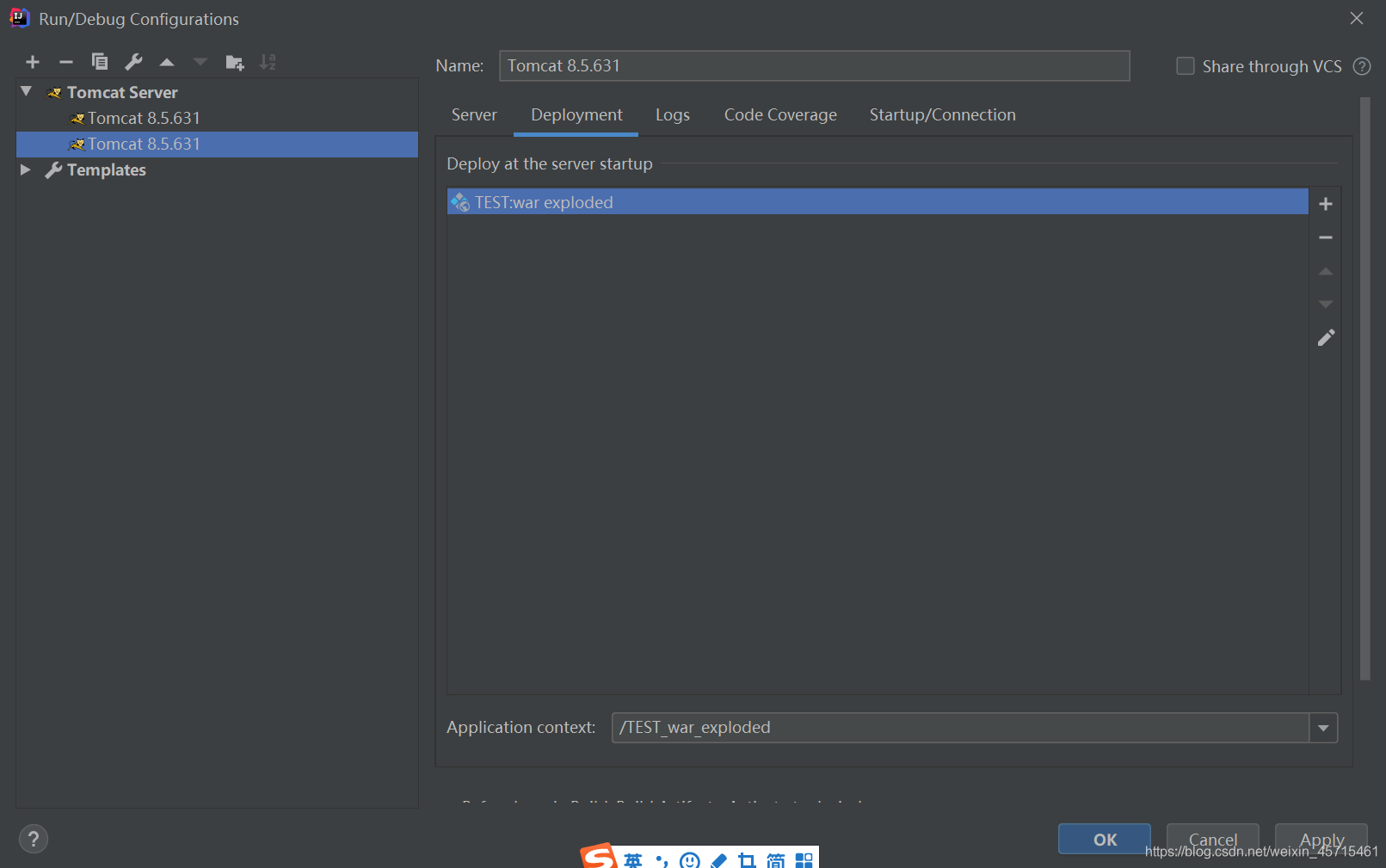The image size is (1386, 868).
Task: Add a new run configuration
Action: click(x=33, y=62)
